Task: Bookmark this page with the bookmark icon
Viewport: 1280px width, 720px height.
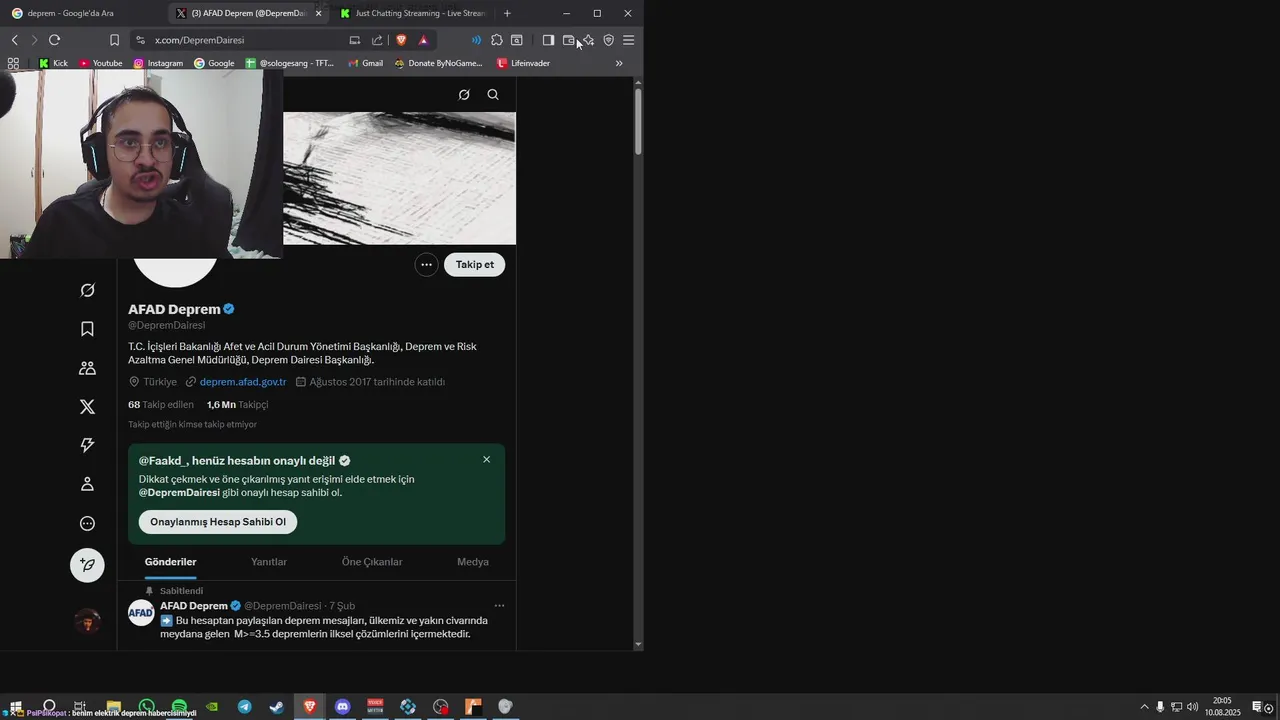Action: click(114, 40)
